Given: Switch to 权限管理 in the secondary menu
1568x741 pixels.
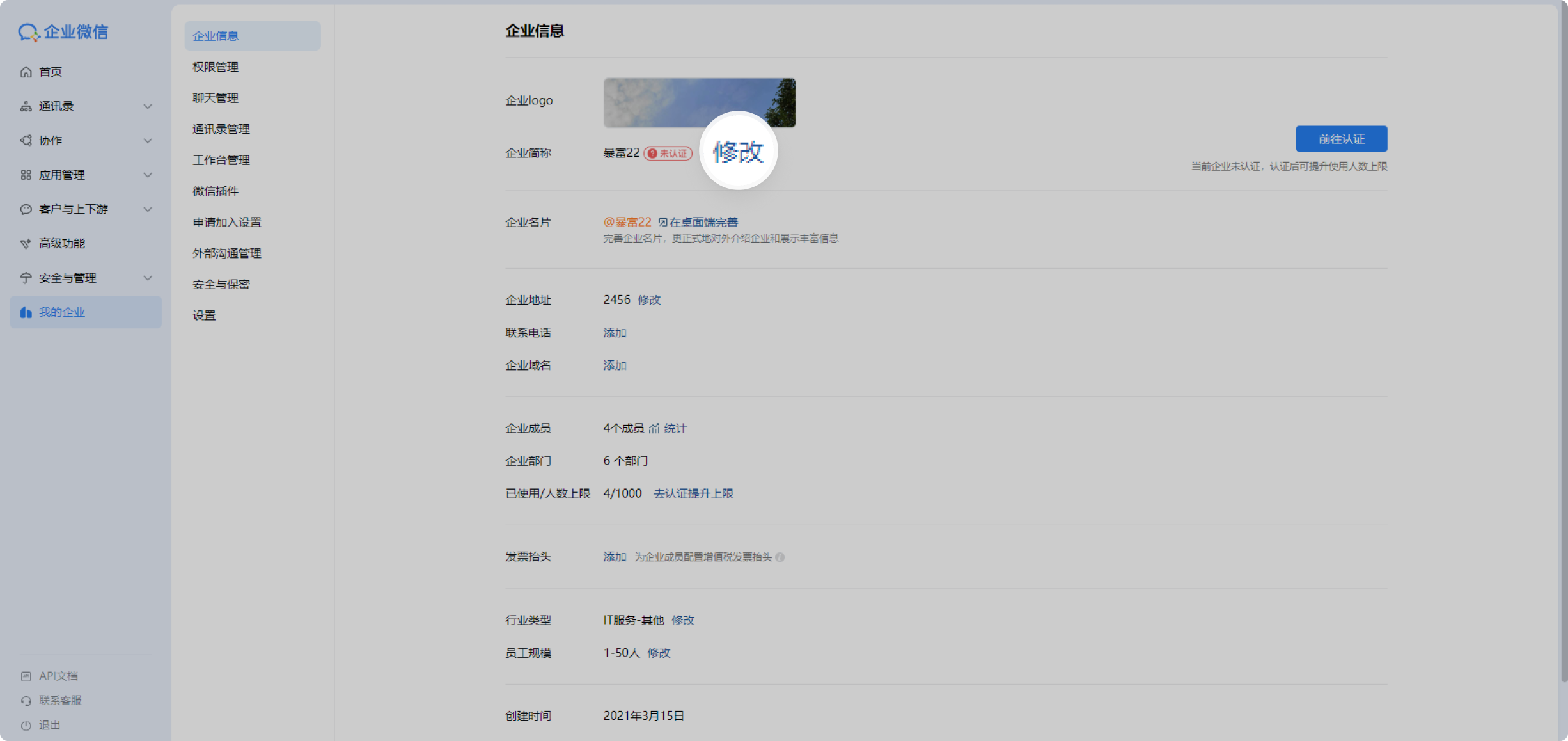Looking at the screenshot, I should point(216,67).
